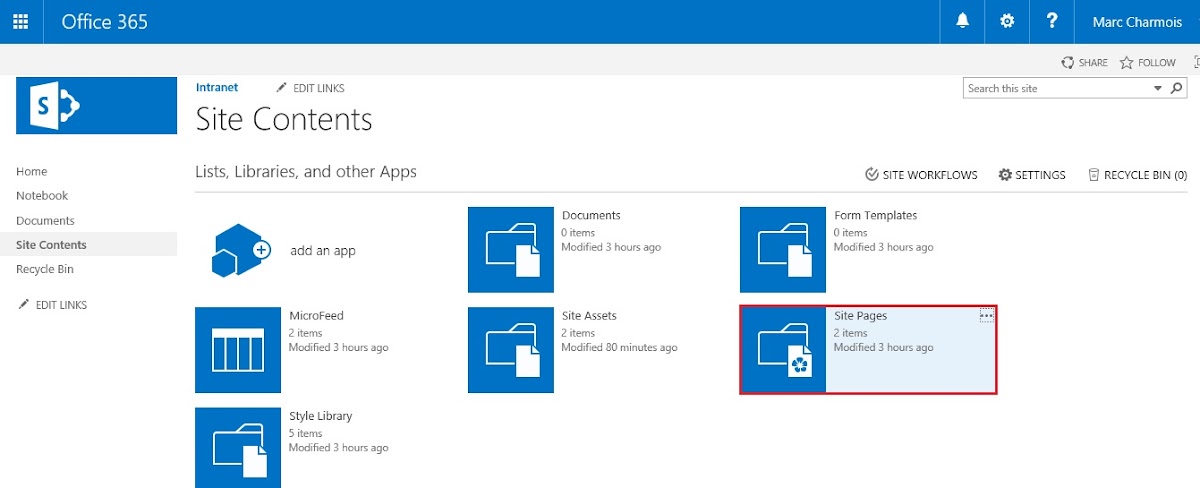Open the Site Pages ellipsis menu
Image resolution: width=1200 pixels, height=488 pixels.
click(987, 315)
